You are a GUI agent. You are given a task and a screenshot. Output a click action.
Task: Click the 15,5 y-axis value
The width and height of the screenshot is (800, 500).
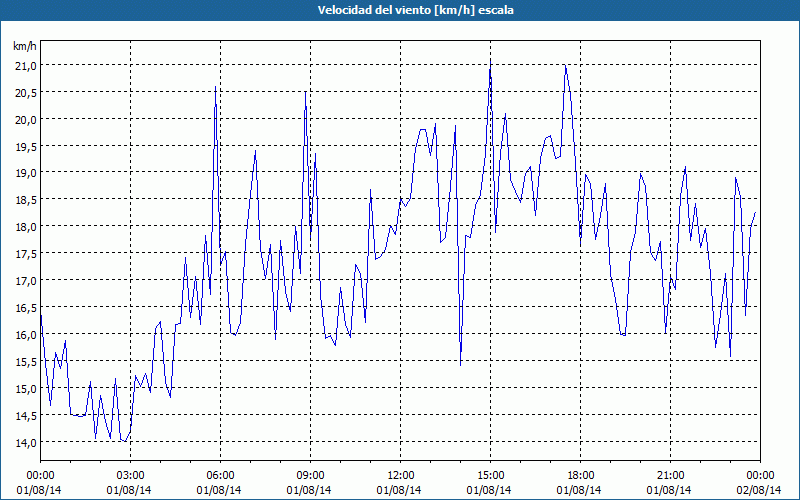[x=26, y=361]
